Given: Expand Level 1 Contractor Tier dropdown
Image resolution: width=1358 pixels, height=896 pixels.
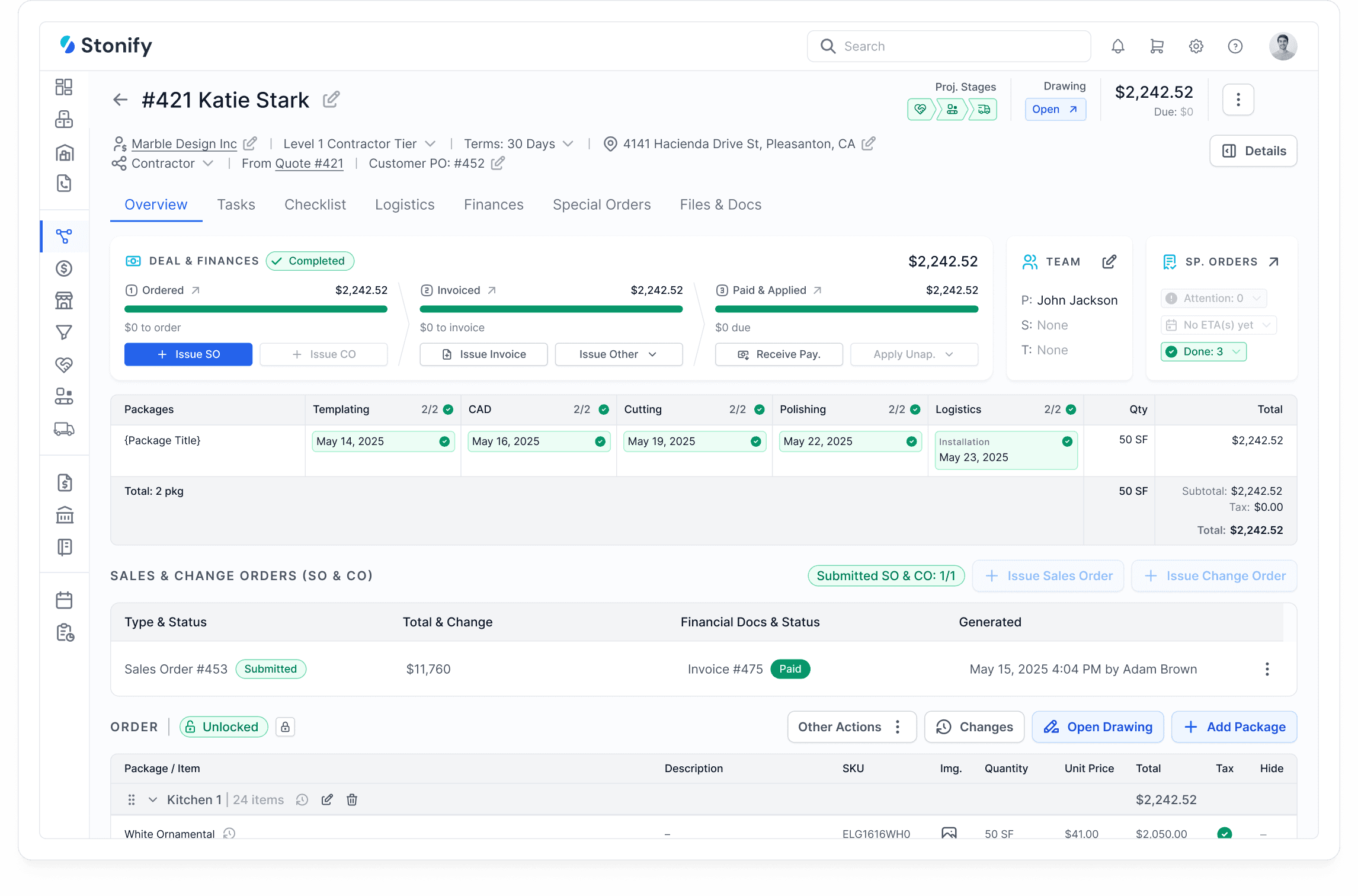Looking at the screenshot, I should (431, 144).
